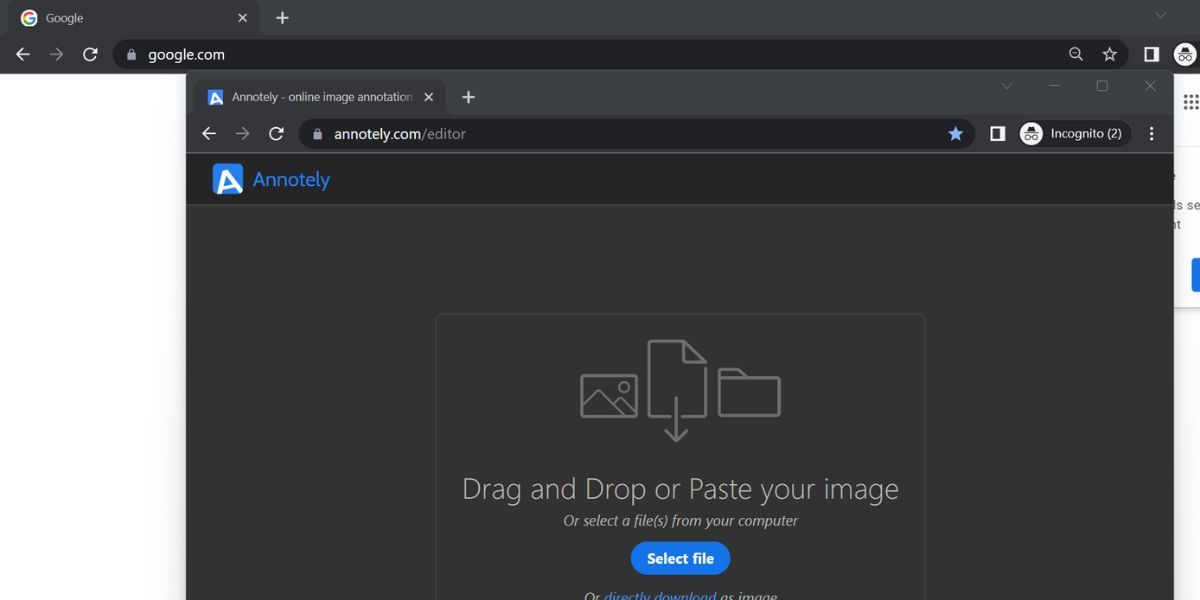Image resolution: width=1200 pixels, height=600 pixels.
Task: Expand tab search chevron in Annotely window
Action: [x=1007, y=86]
